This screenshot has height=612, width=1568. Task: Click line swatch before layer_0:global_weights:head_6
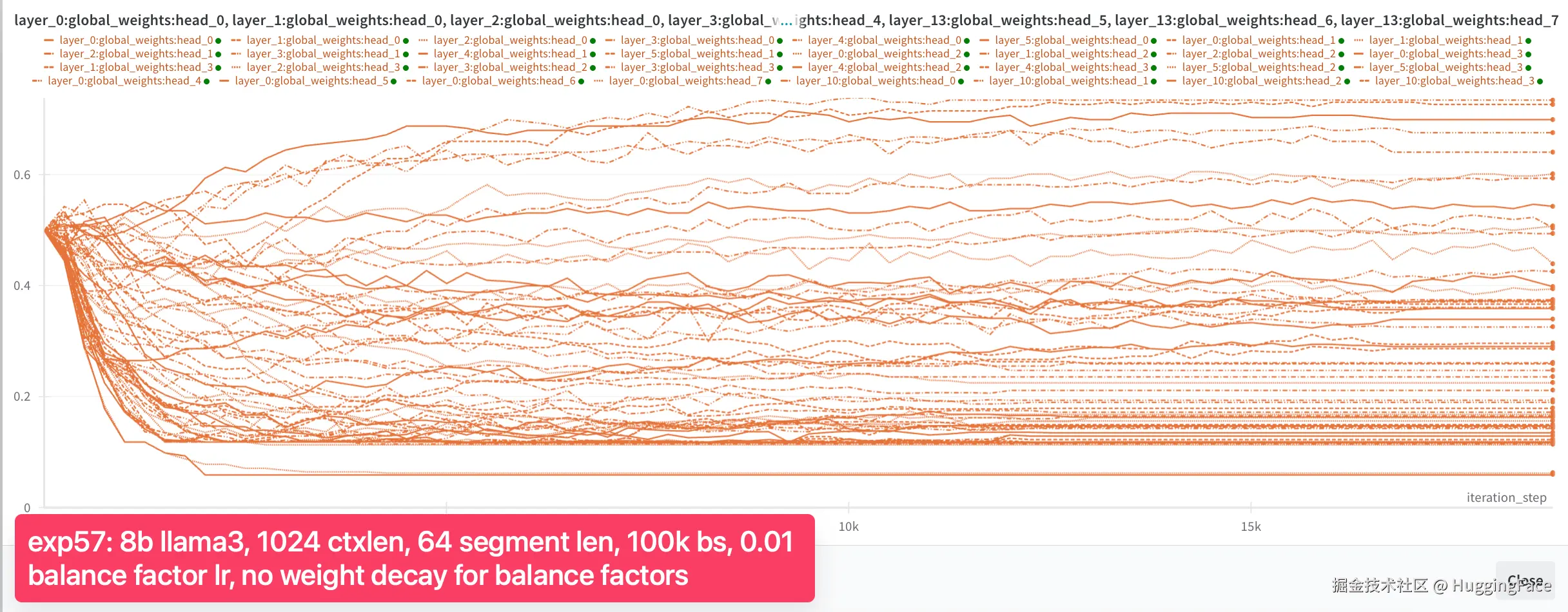point(411,81)
